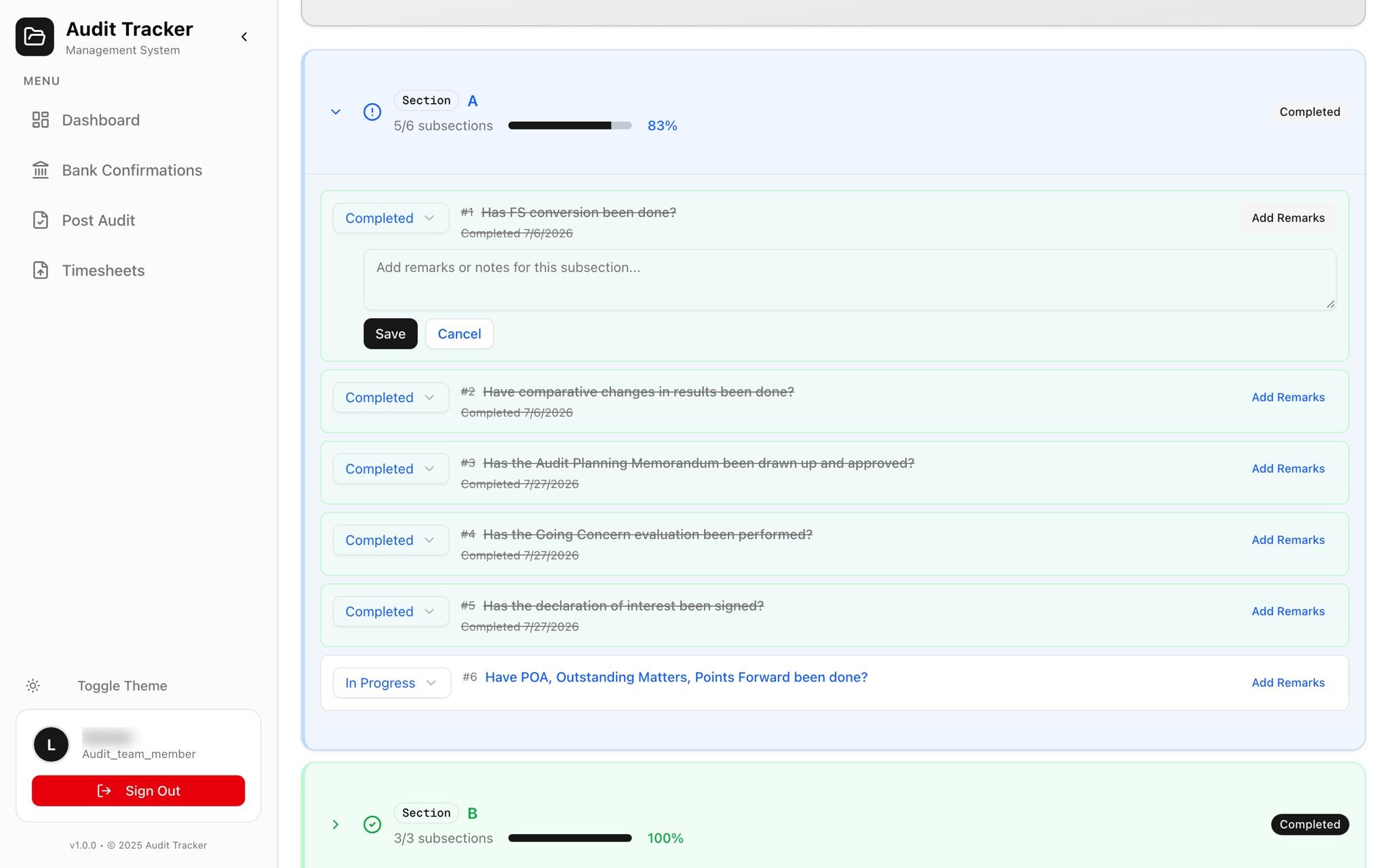The height and width of the screenshot is (868, 1389).
Task: Click the Section B Completed badge
Action: [1310, 825]
